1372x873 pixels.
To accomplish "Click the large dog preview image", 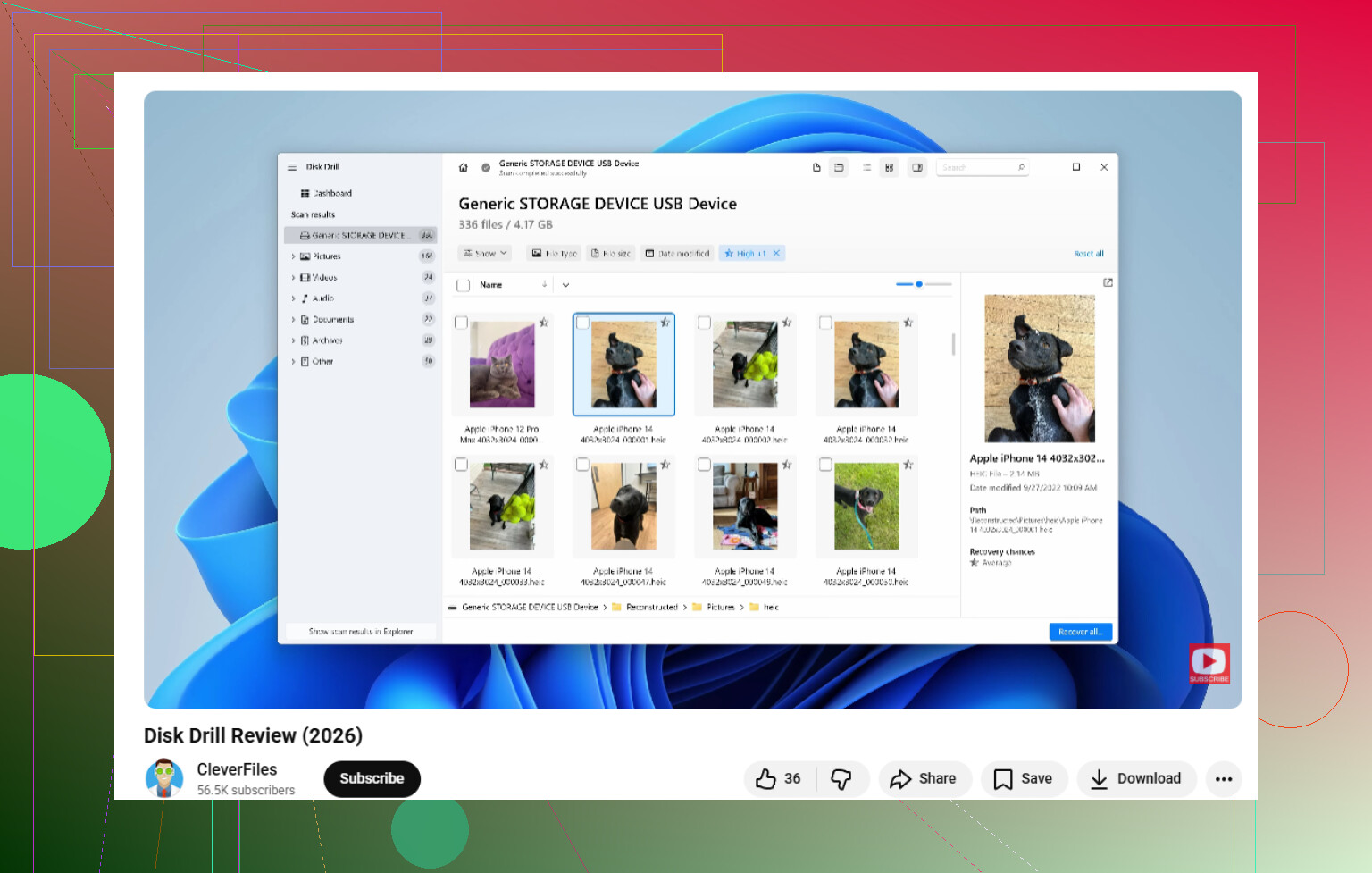I will [1040, 369].
